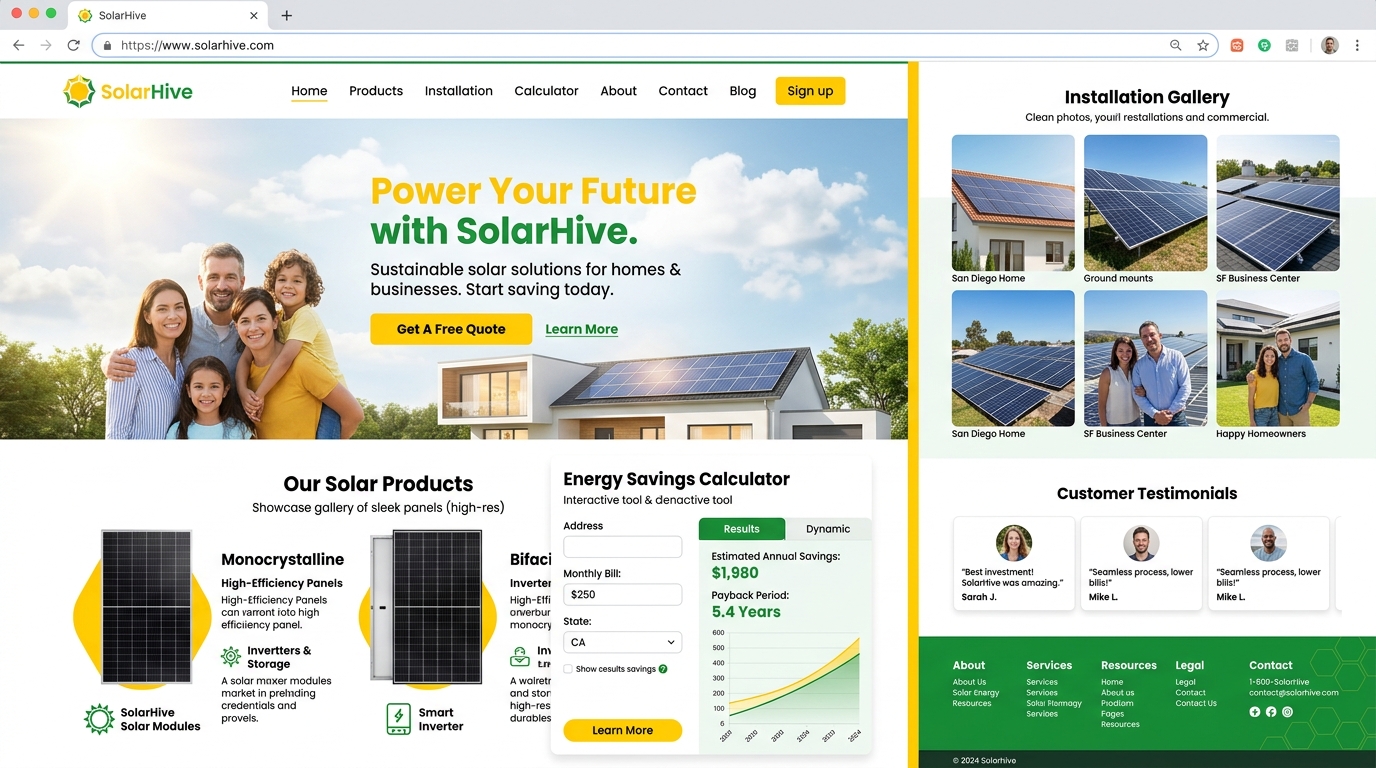Click the calculator Learn More button
Screen dimensions: 1376x768
coord(622,730)
